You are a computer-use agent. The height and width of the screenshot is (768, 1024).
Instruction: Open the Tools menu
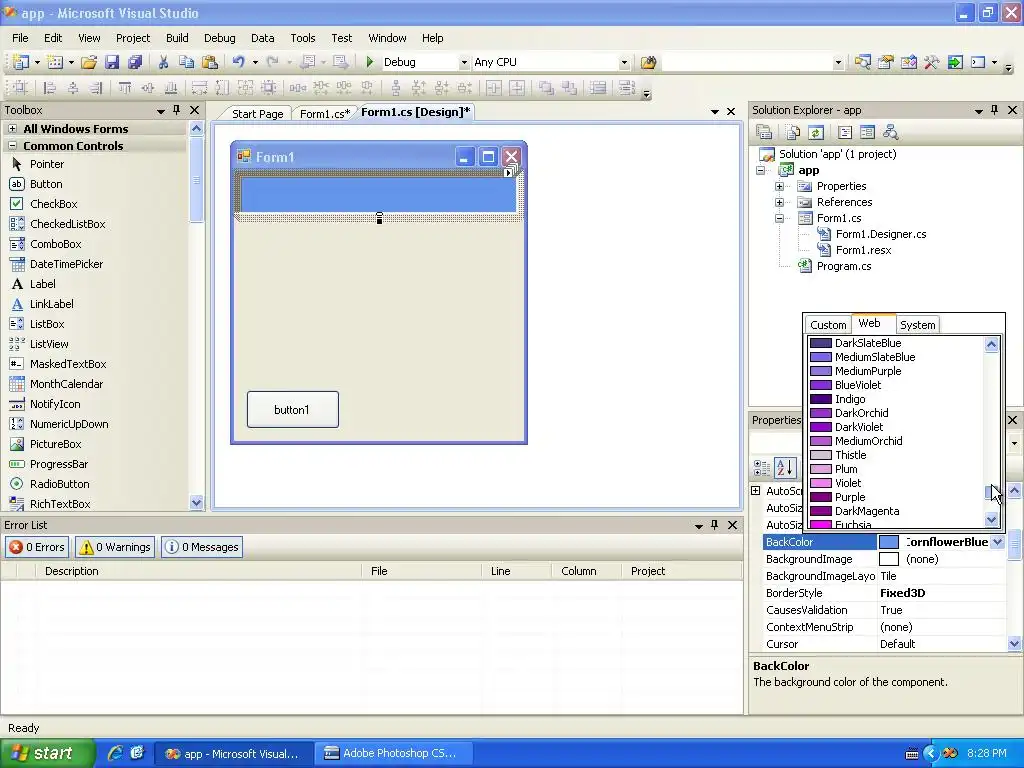(302, 38)
